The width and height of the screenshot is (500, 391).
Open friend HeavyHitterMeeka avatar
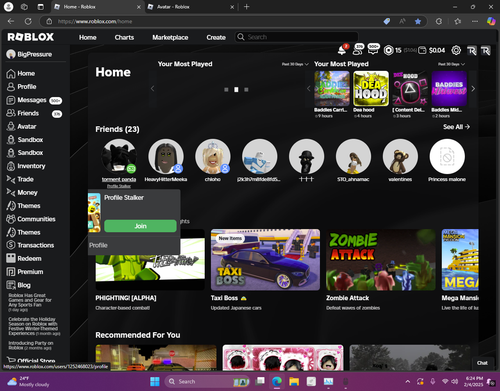coord(166,156)
